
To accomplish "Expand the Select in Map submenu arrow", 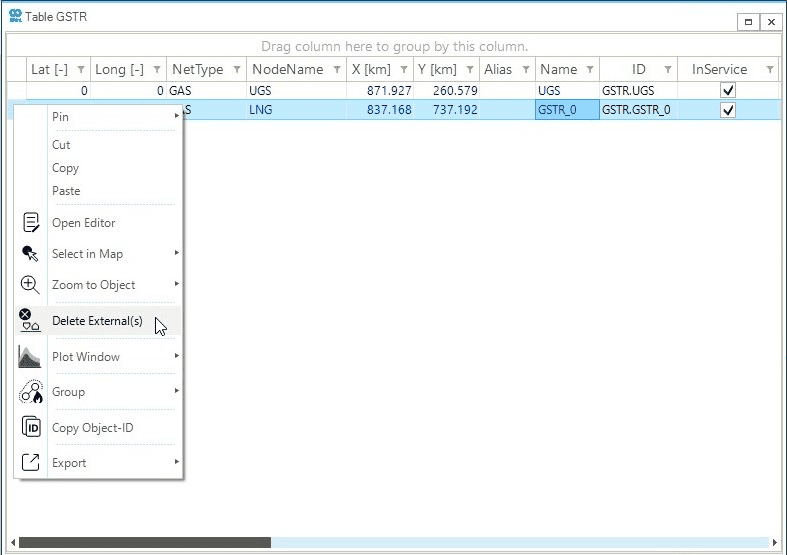I will (177, 253).
